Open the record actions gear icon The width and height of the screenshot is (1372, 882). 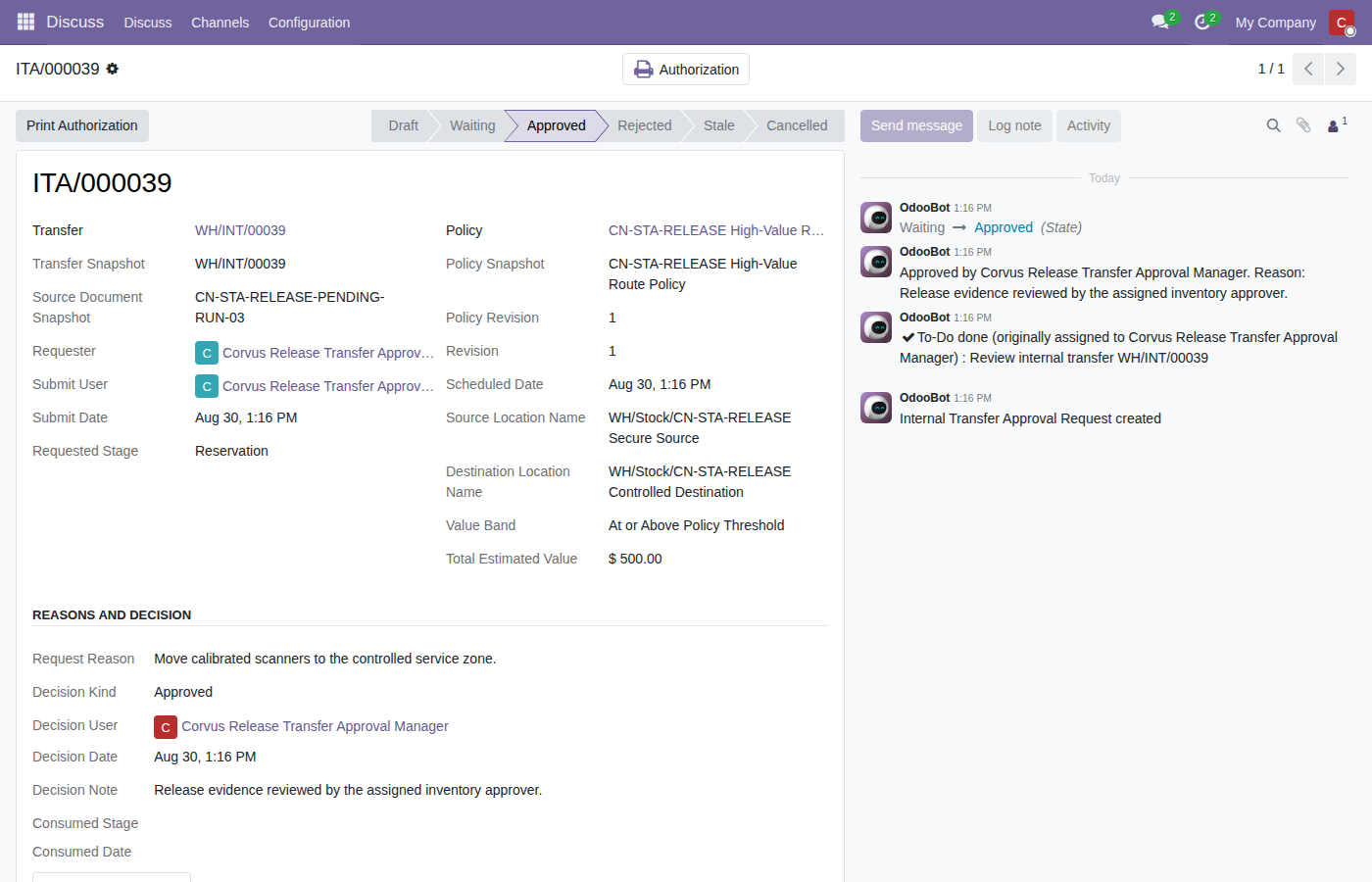point(113,69)
